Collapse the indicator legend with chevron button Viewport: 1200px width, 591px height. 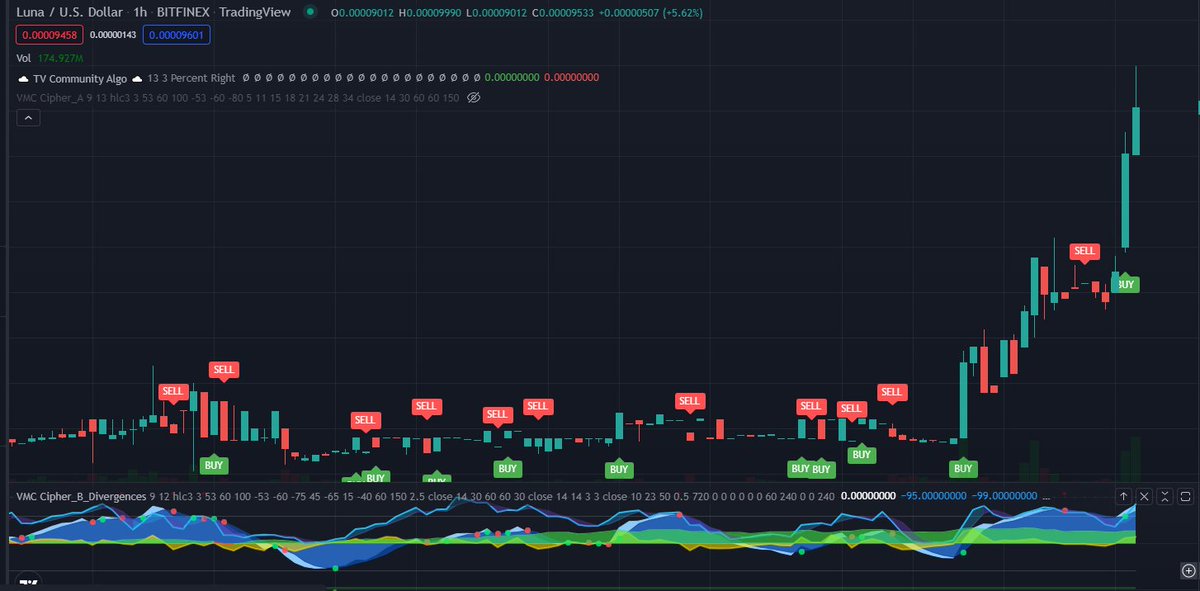28,118
